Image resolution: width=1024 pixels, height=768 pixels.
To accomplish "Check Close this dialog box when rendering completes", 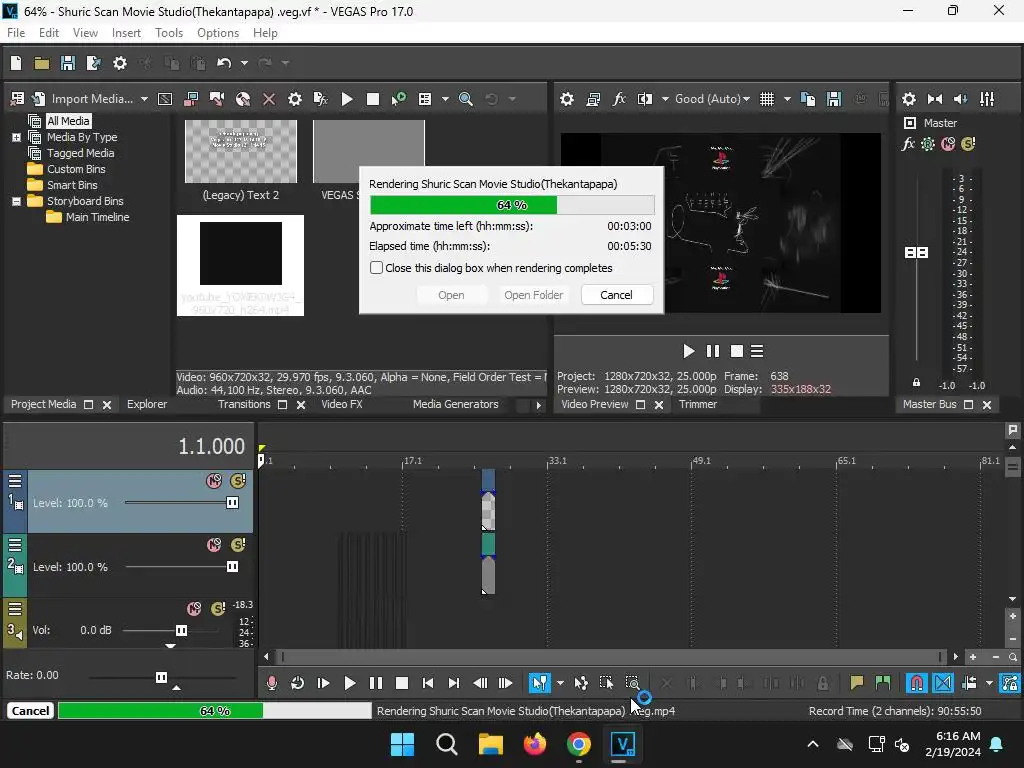I will tap(376, 268).
